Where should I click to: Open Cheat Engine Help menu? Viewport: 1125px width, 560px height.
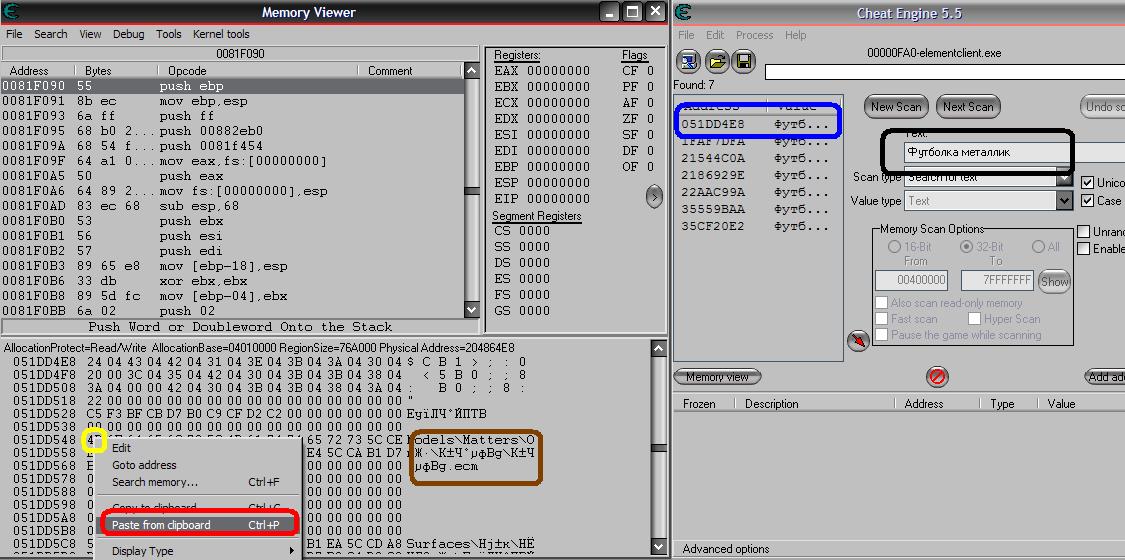795,35
